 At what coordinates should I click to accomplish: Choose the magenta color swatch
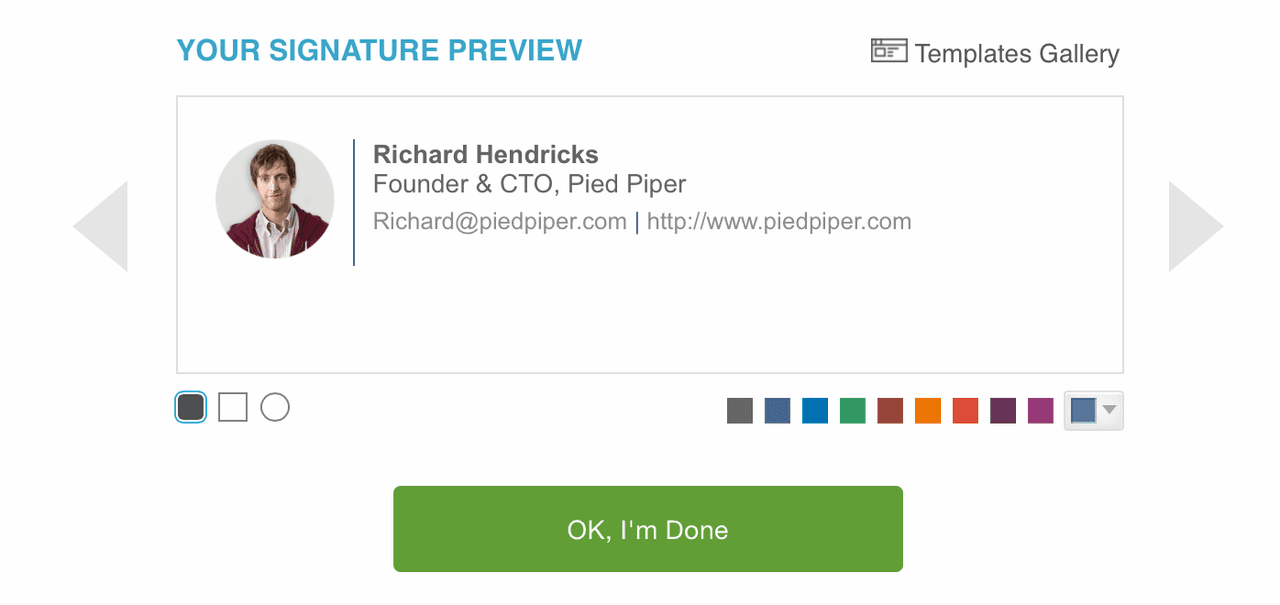(1041, 411)
